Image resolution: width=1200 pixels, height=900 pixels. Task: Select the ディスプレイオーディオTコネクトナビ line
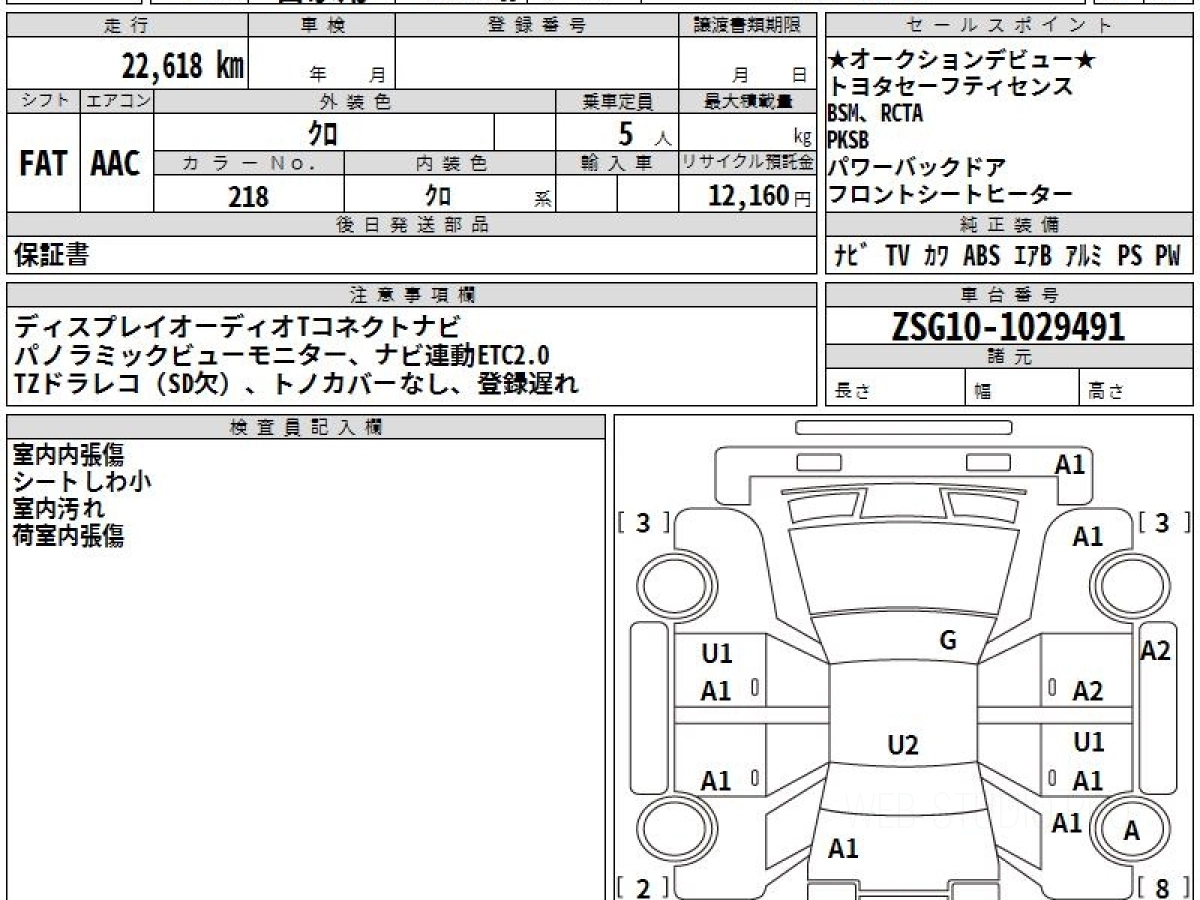237,326
